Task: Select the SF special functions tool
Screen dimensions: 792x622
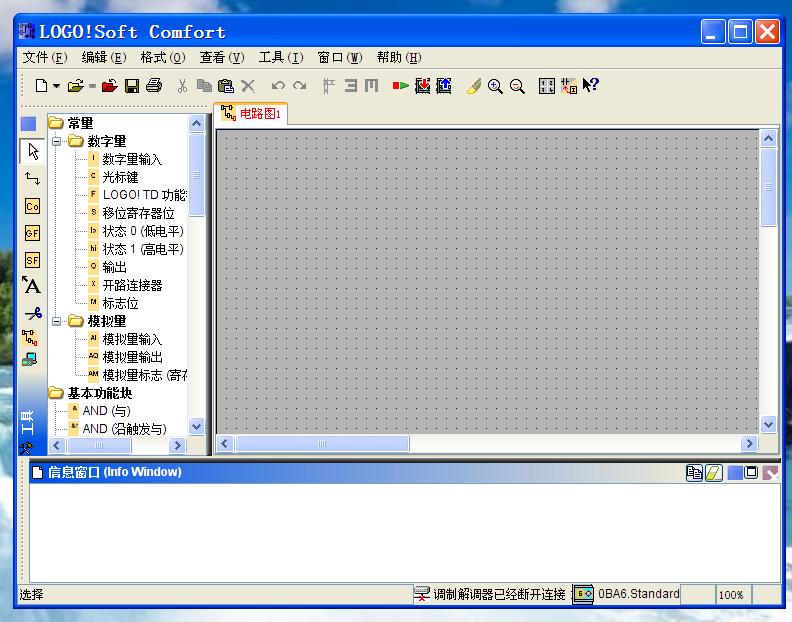Action: (x=32, y=260)
